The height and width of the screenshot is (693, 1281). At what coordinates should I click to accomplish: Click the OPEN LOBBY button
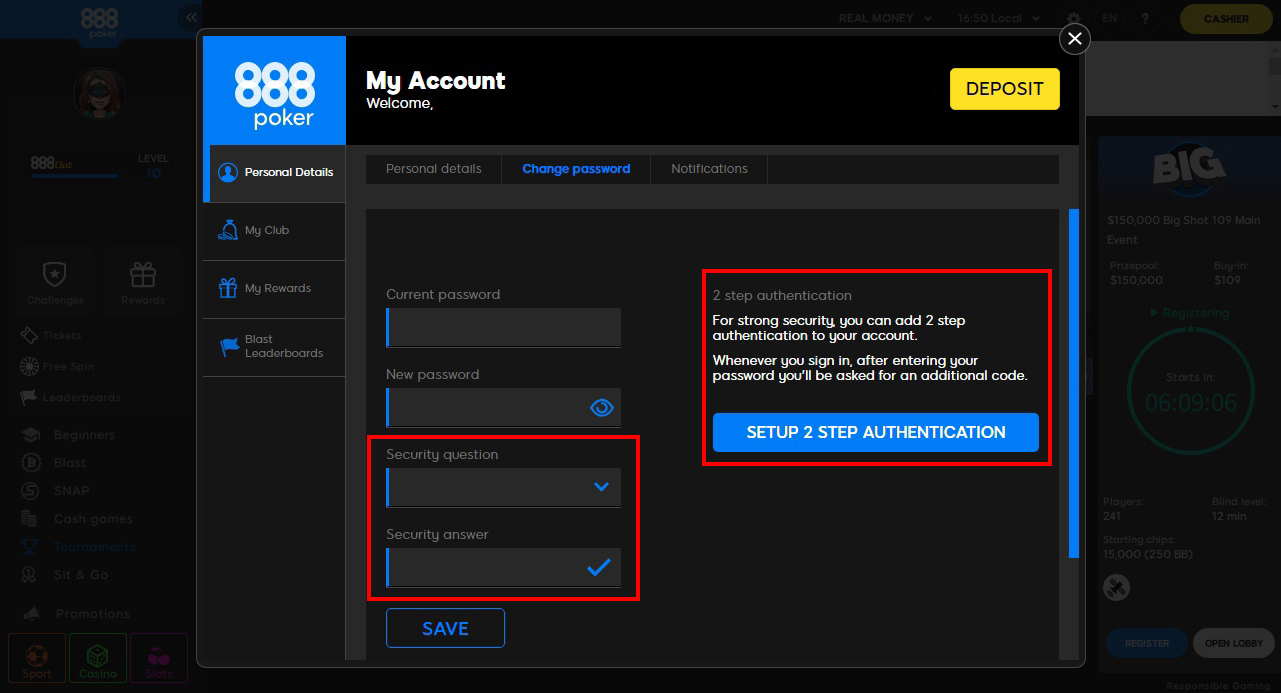(1233, 643)
